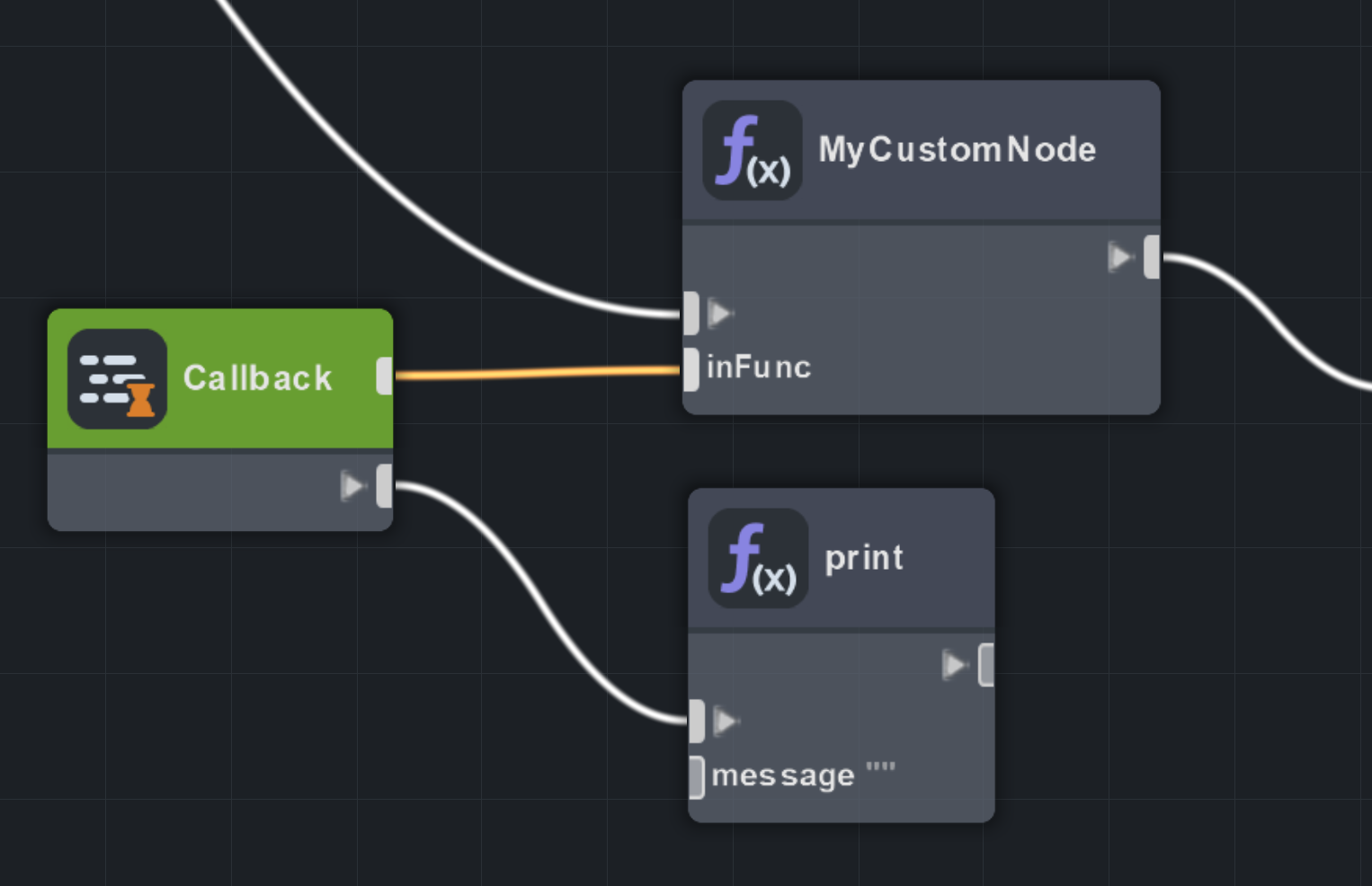This screenshot has height=886, width=1372.
Task: Click the inFunc input port on MyCustomNode
Action: (x=690, y=368)
